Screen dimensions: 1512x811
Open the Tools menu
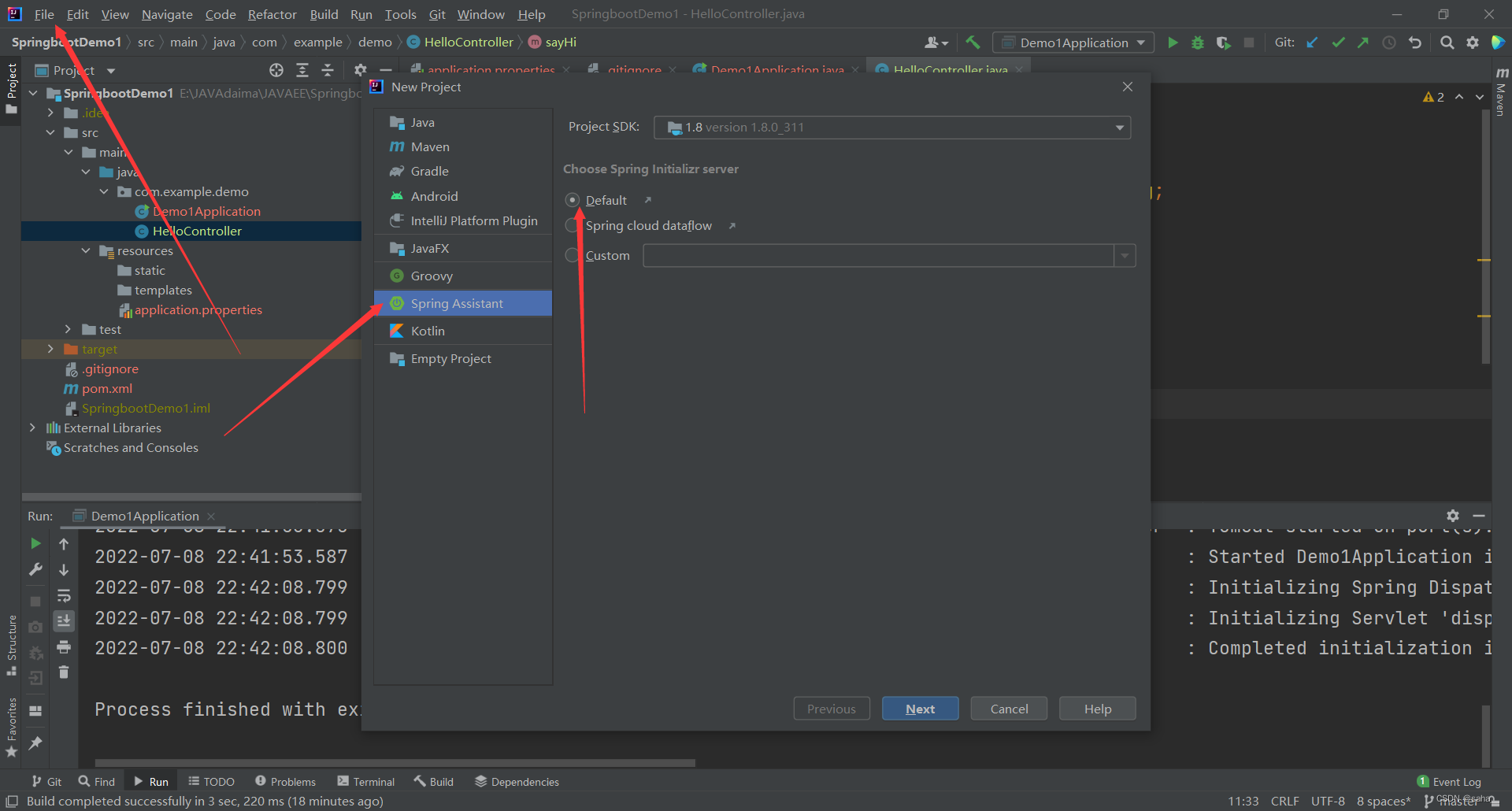coord(400,14)
